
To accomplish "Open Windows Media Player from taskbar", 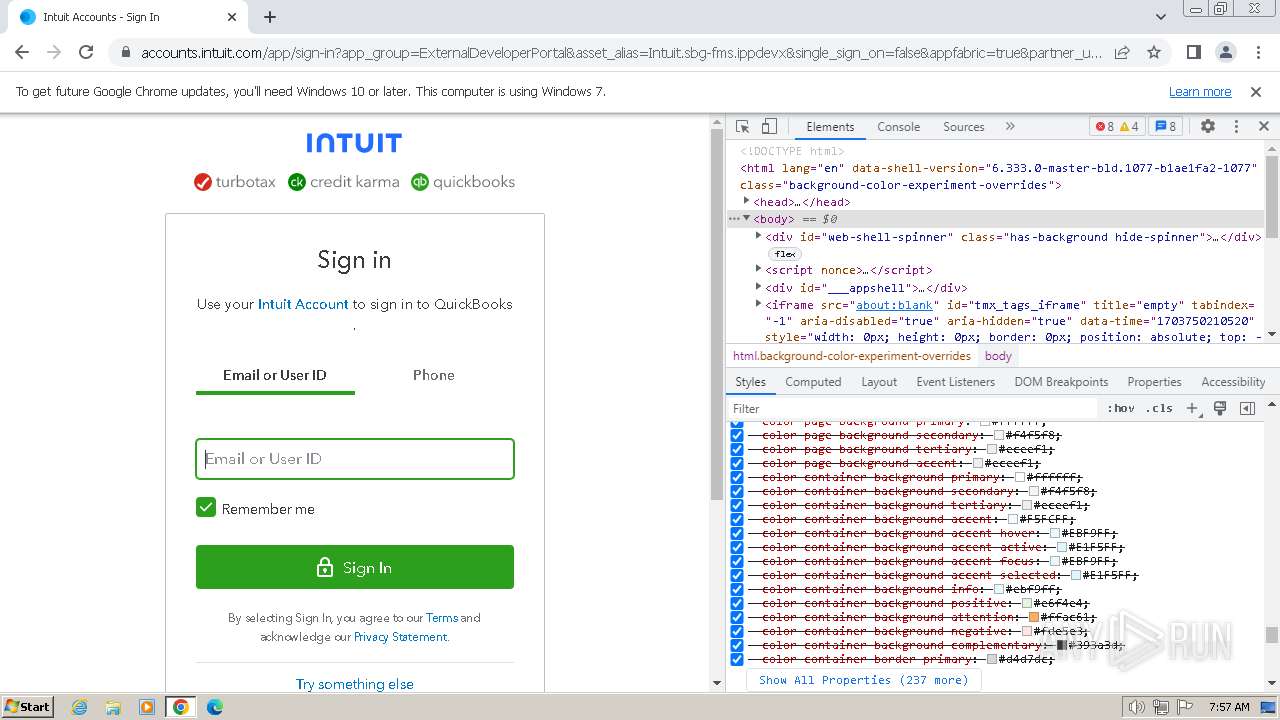I will [147, 707].
